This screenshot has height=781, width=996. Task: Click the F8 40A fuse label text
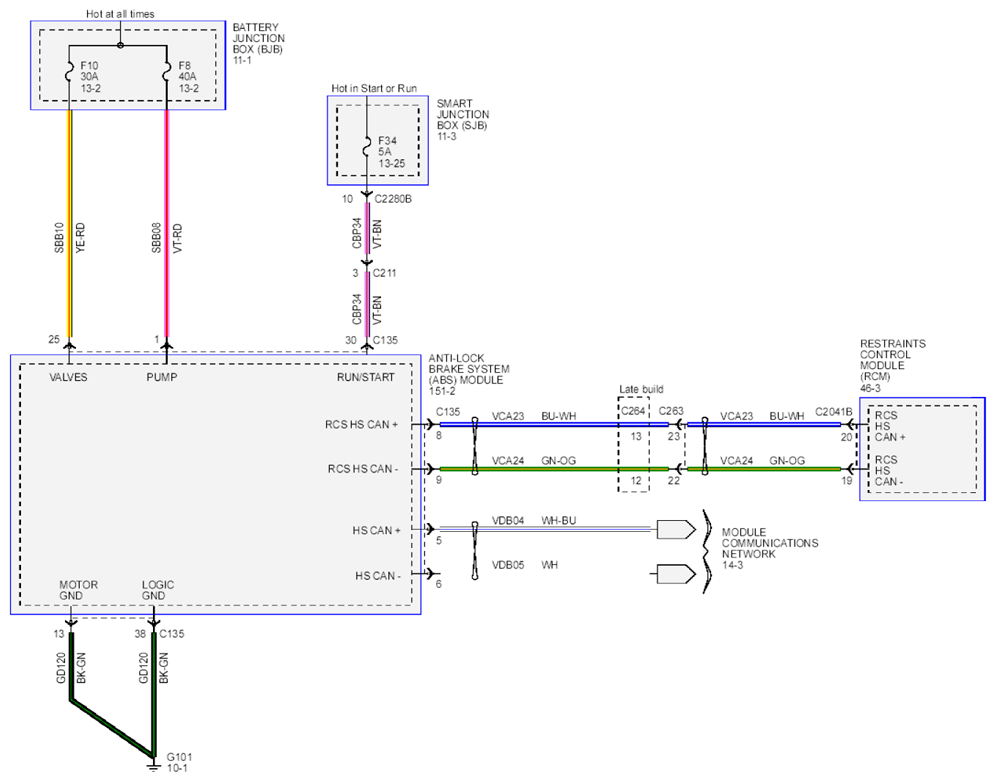[x=188, y=77]
